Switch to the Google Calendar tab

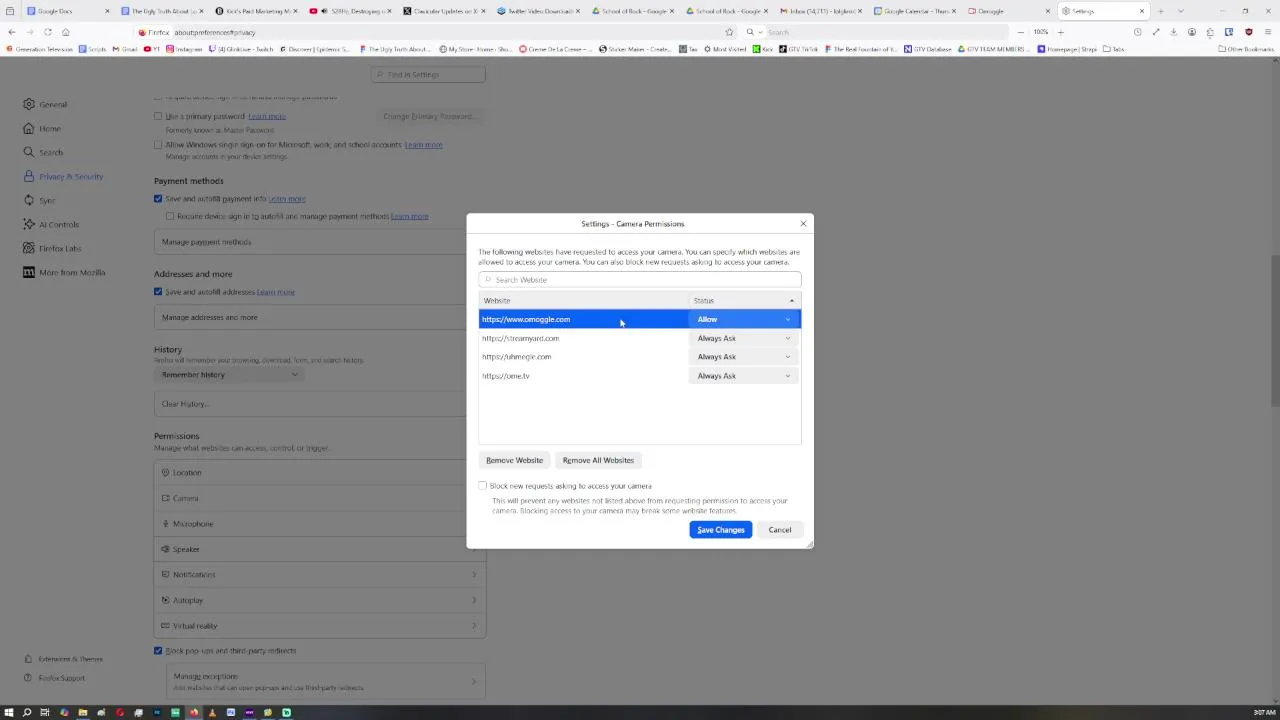click(914, 11)
